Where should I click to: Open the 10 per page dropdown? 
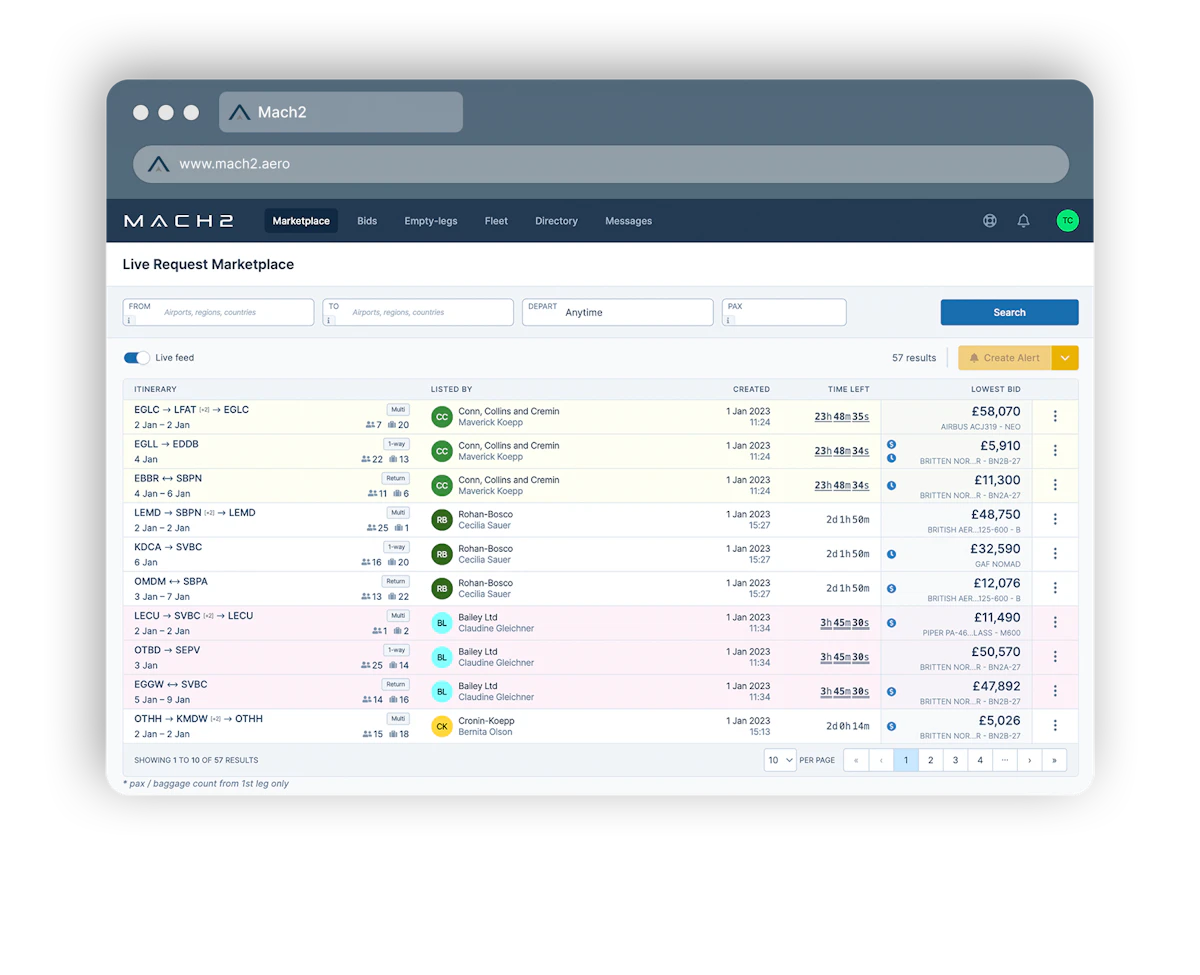[x=780, y=760]
